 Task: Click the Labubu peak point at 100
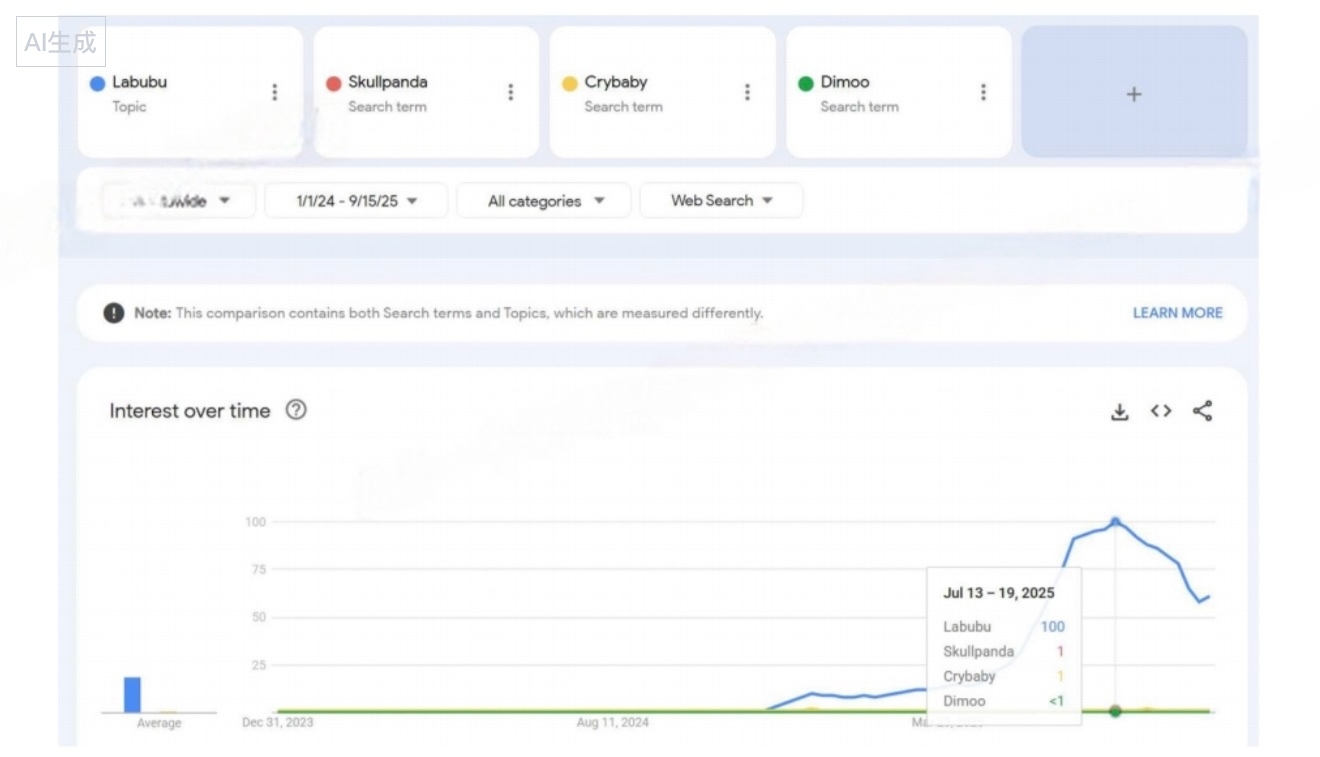click(x=1115, y=522)
